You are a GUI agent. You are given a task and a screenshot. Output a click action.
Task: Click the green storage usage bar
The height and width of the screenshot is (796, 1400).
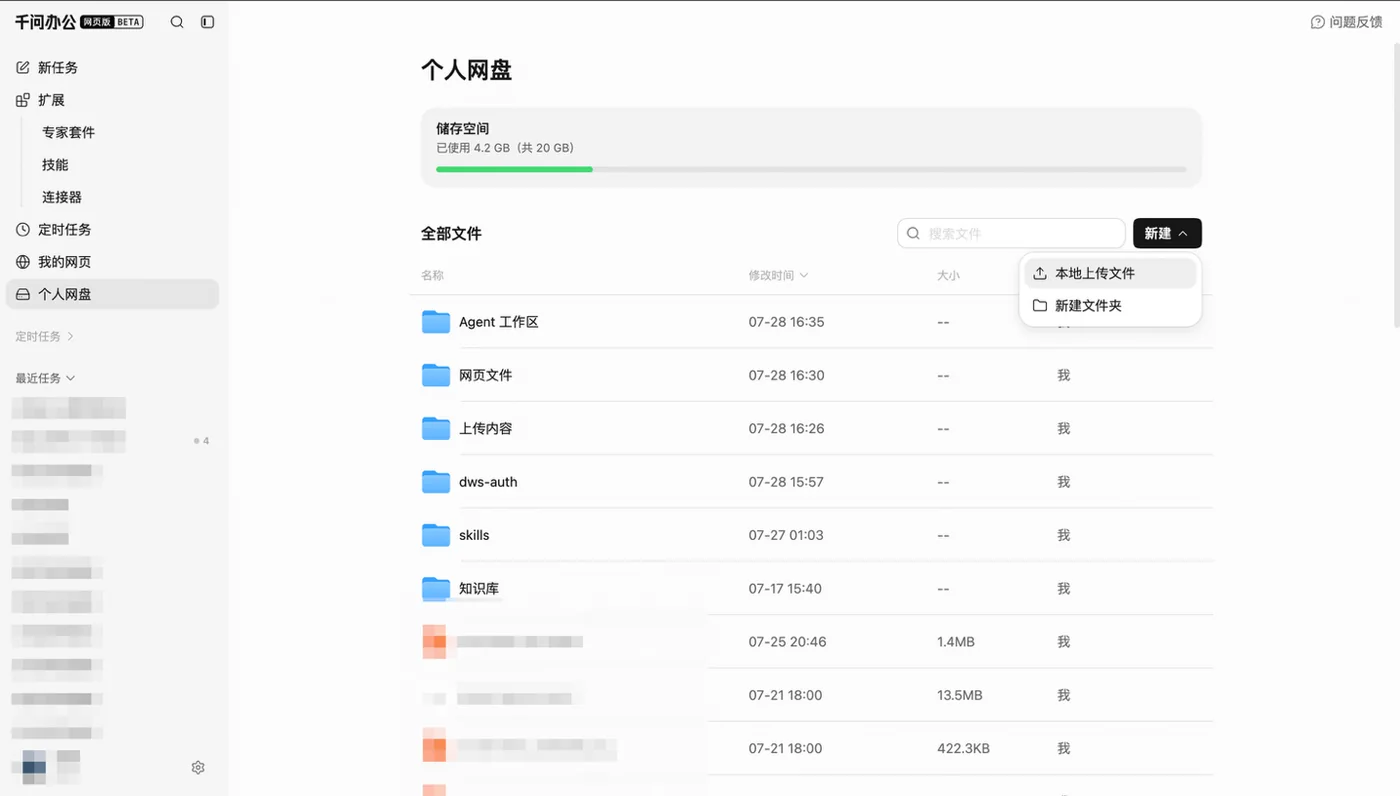click(x=514, y=169)
